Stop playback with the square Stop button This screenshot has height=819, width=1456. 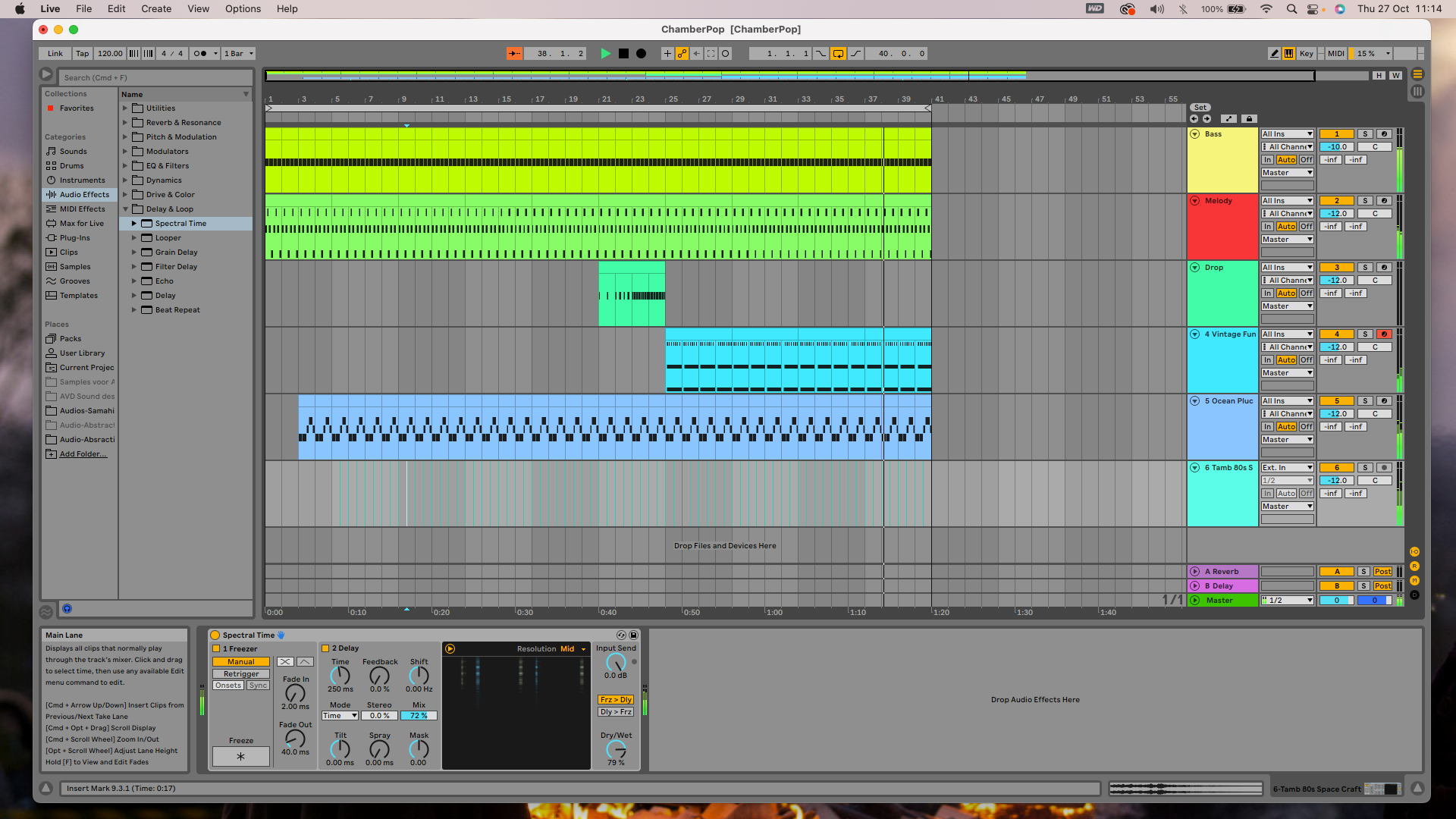[623, 54]
